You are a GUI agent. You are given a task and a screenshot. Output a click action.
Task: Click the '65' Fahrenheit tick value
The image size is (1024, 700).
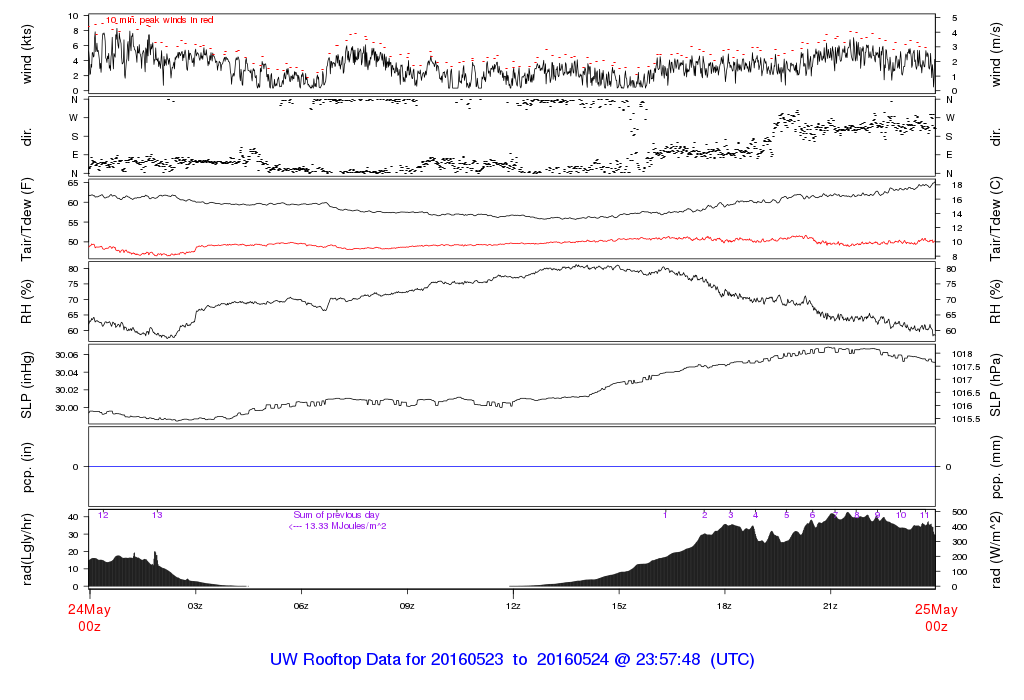tap(73, 183)
